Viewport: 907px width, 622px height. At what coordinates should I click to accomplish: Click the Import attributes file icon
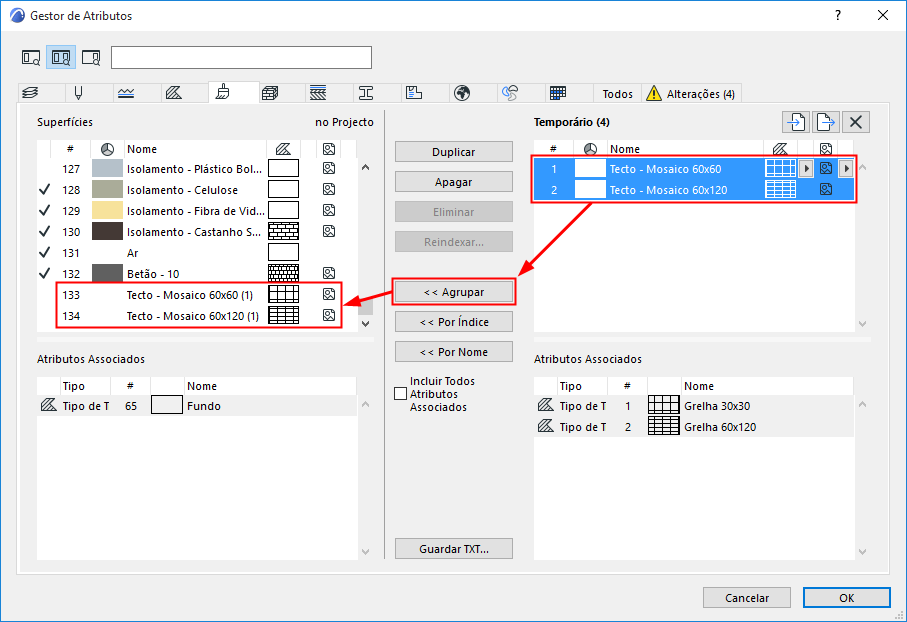point(797,122)
